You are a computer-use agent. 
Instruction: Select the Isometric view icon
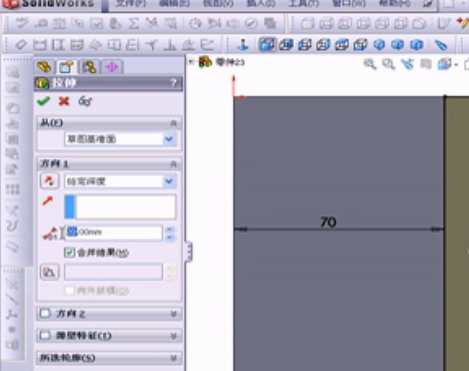[379, 44]
